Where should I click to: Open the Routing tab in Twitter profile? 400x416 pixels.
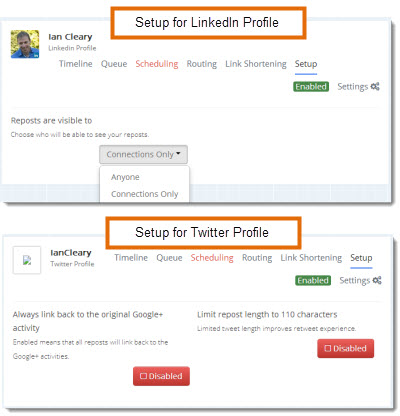(257, 258)
